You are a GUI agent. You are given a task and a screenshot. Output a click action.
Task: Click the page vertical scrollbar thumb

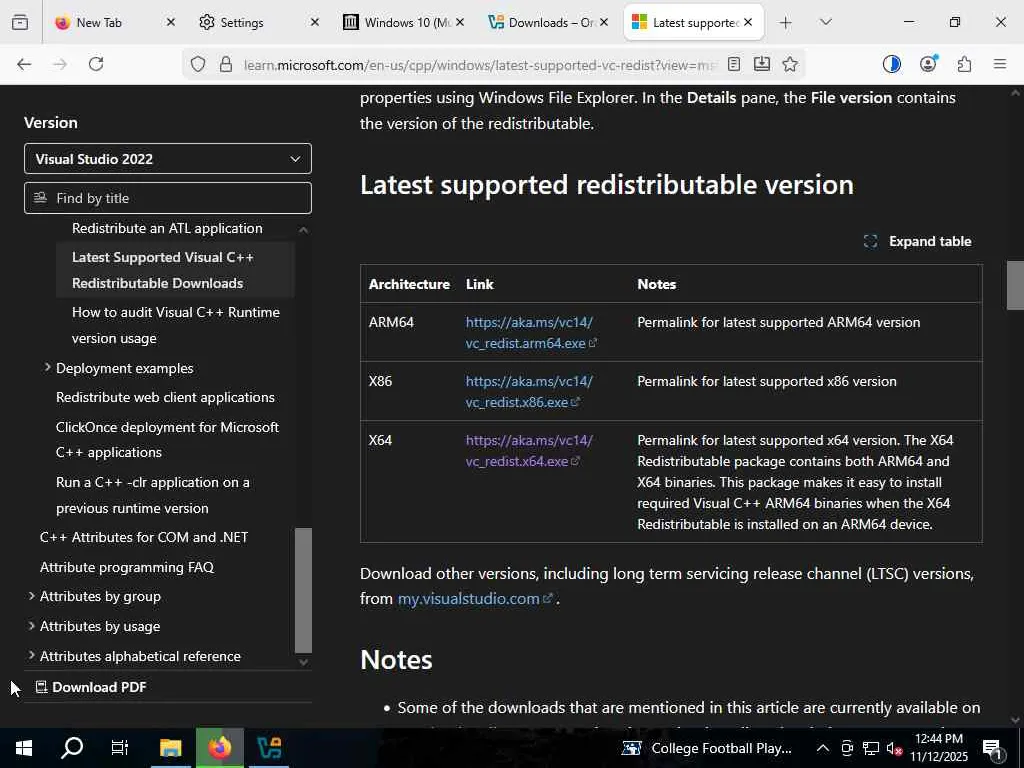pyautogui.click(x=1015, y=285)
